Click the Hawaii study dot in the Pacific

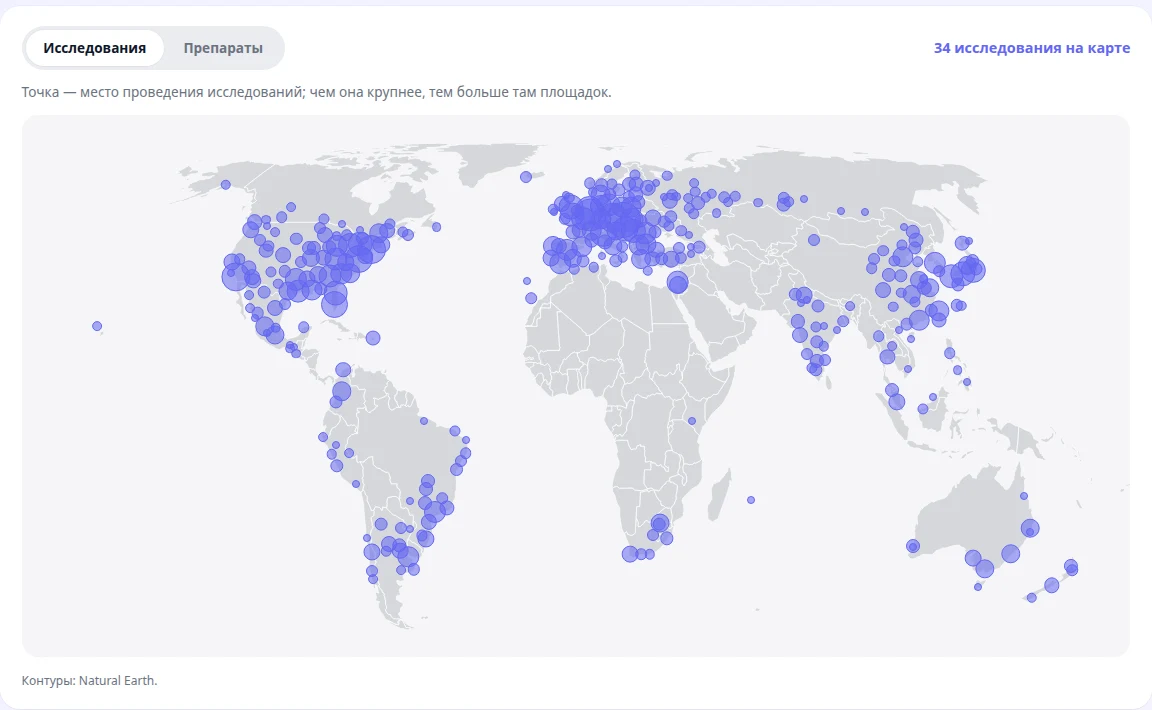click(x=97, y=326)
